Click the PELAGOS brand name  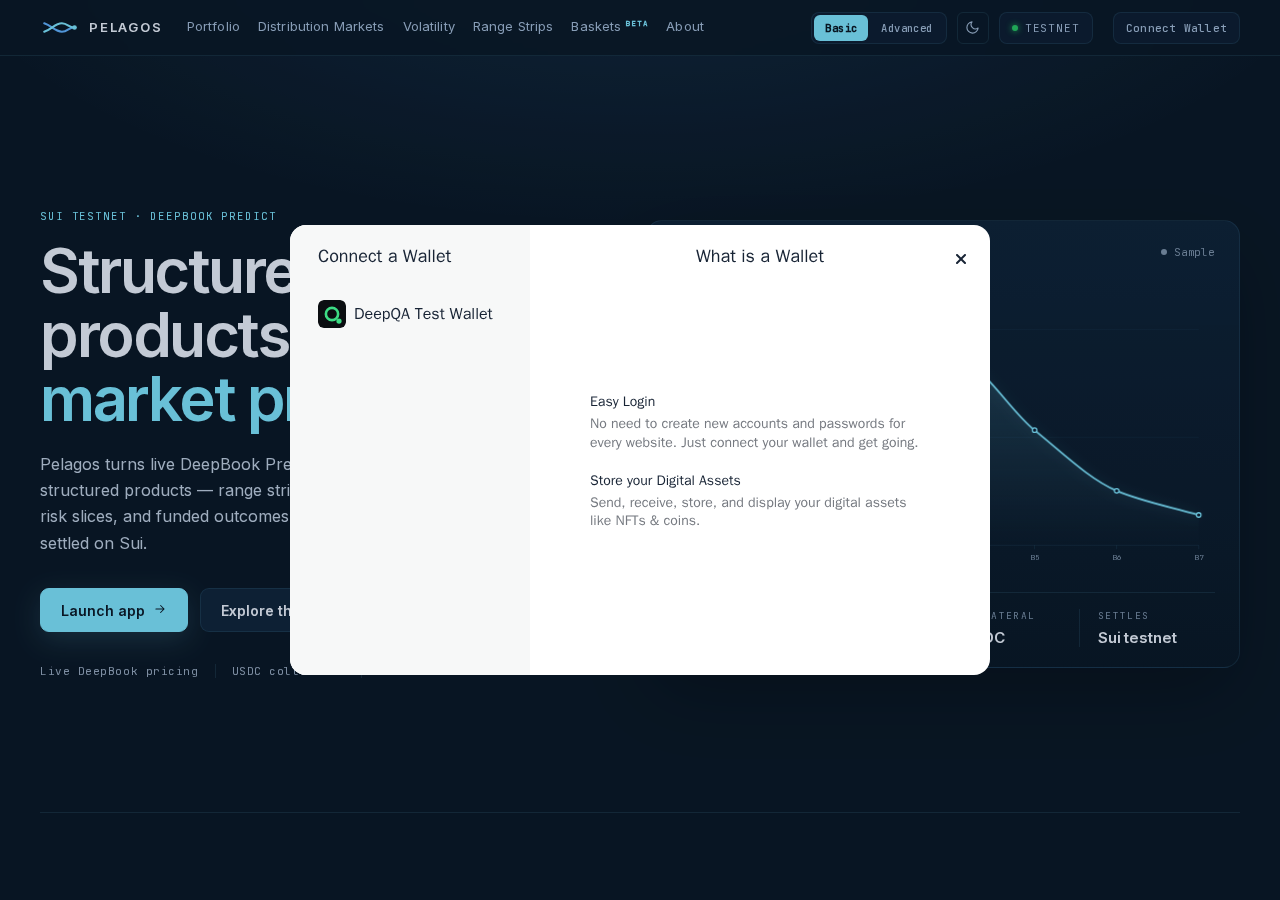[125, 28]
